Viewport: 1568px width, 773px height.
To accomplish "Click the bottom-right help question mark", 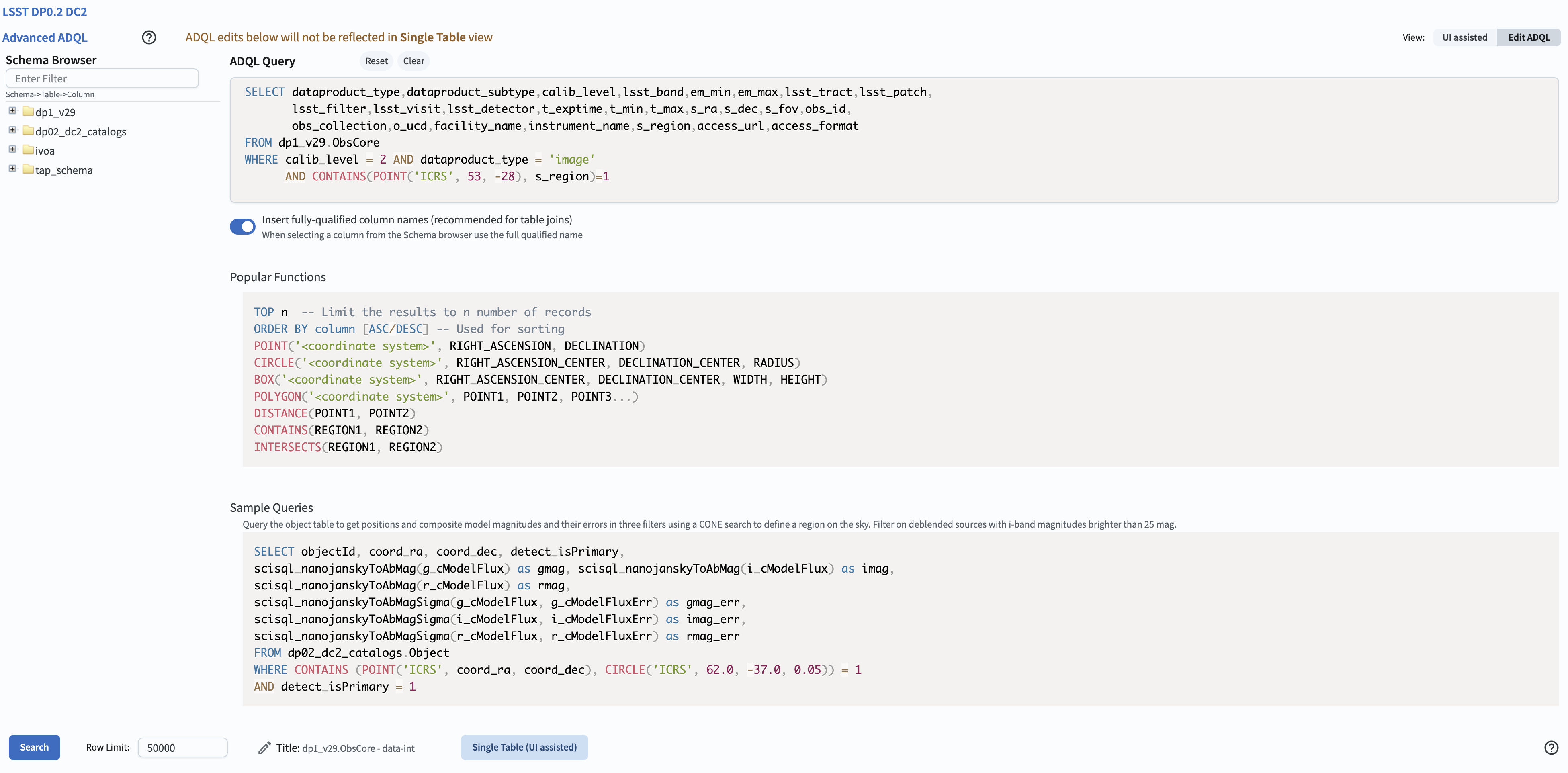I will point(1551,747).
